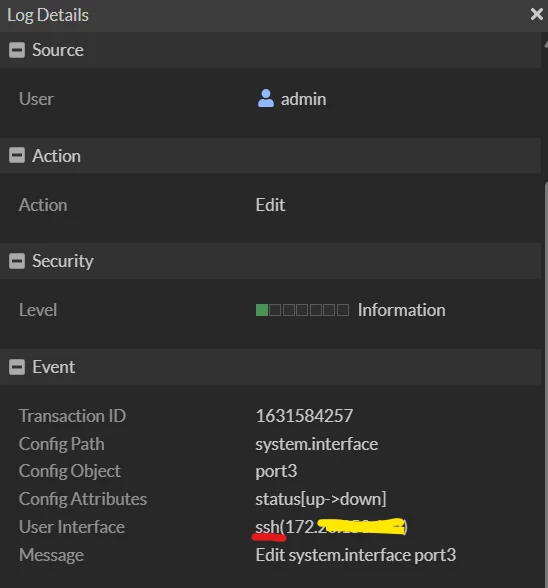
Task: Select the admin username value
Action: click(303, 99)
